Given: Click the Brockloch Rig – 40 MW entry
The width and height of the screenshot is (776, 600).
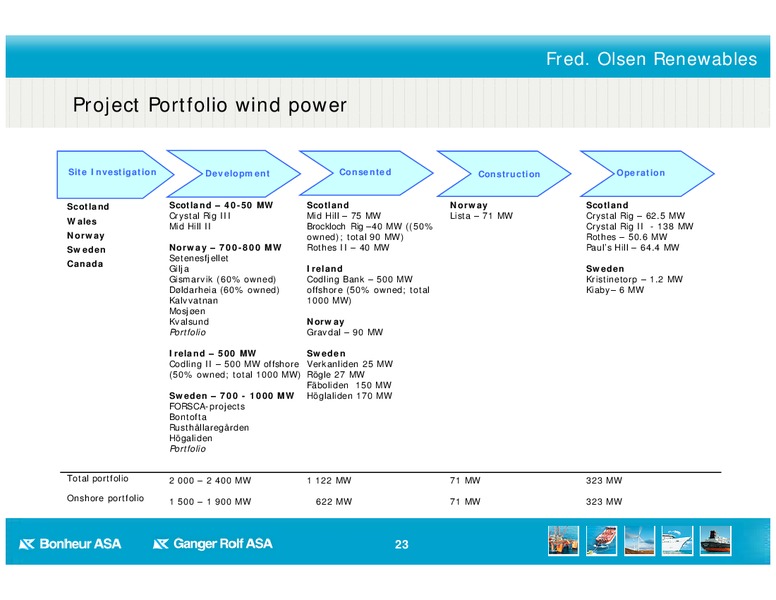Looking at the screenshot, I should (x=370, y=232).
